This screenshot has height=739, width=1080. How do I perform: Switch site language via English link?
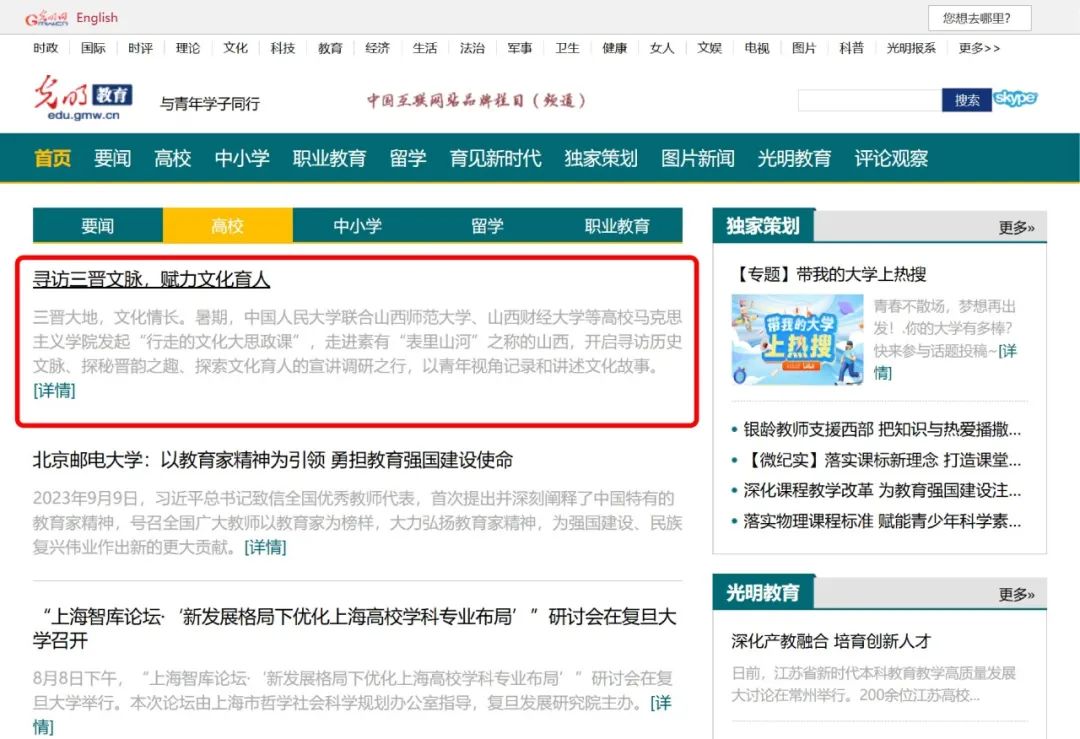pos(97,18)
